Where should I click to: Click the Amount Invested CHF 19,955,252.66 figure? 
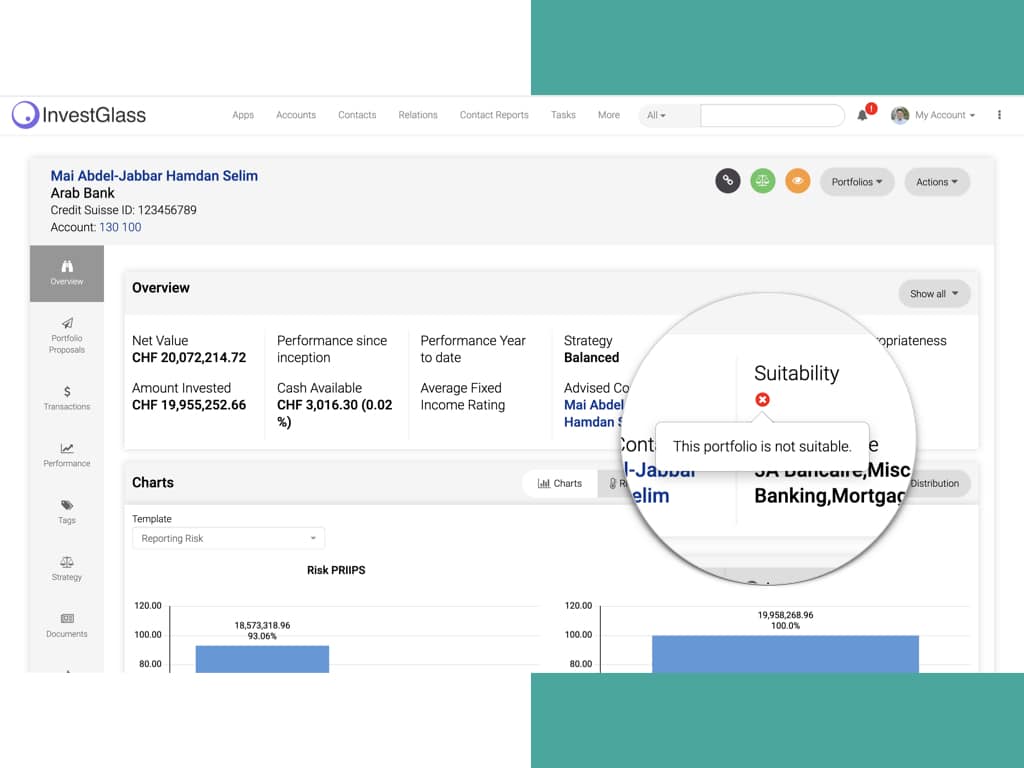189,405
